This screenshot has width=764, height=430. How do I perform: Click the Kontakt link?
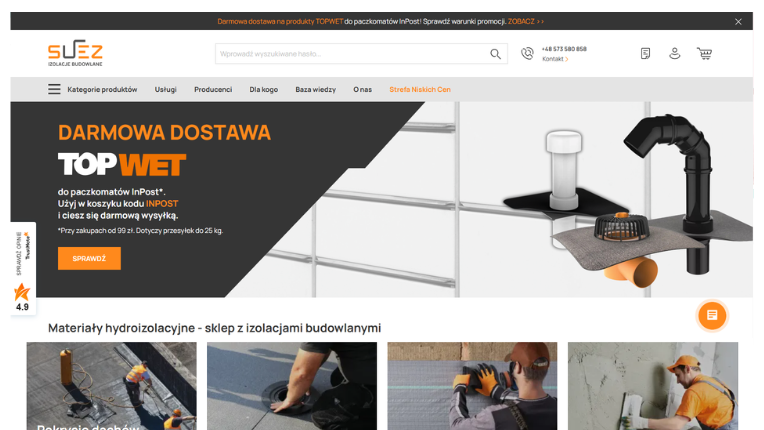[x=555, y=59]
